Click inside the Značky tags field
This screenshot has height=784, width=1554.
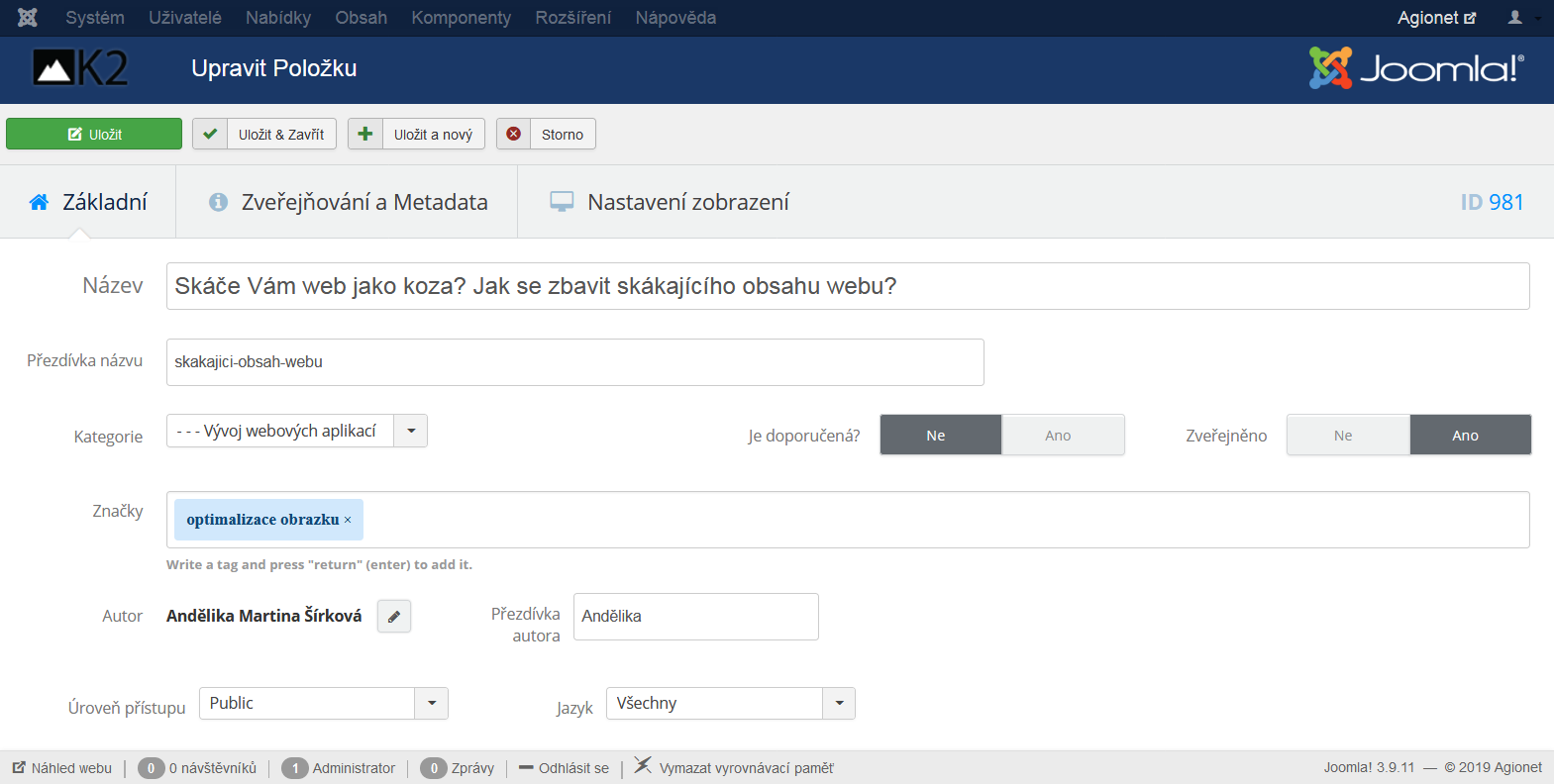848,520
